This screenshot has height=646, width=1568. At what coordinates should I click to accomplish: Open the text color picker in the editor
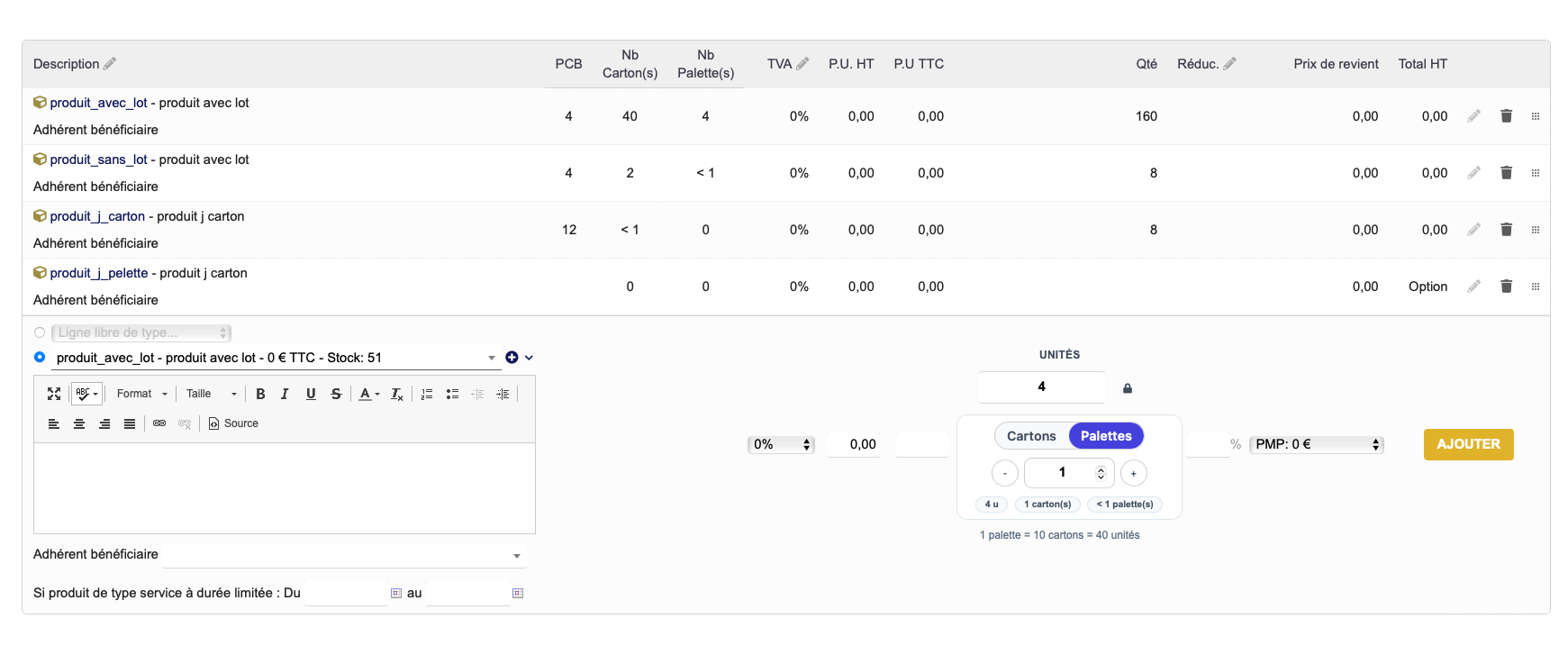click(369, 394)
